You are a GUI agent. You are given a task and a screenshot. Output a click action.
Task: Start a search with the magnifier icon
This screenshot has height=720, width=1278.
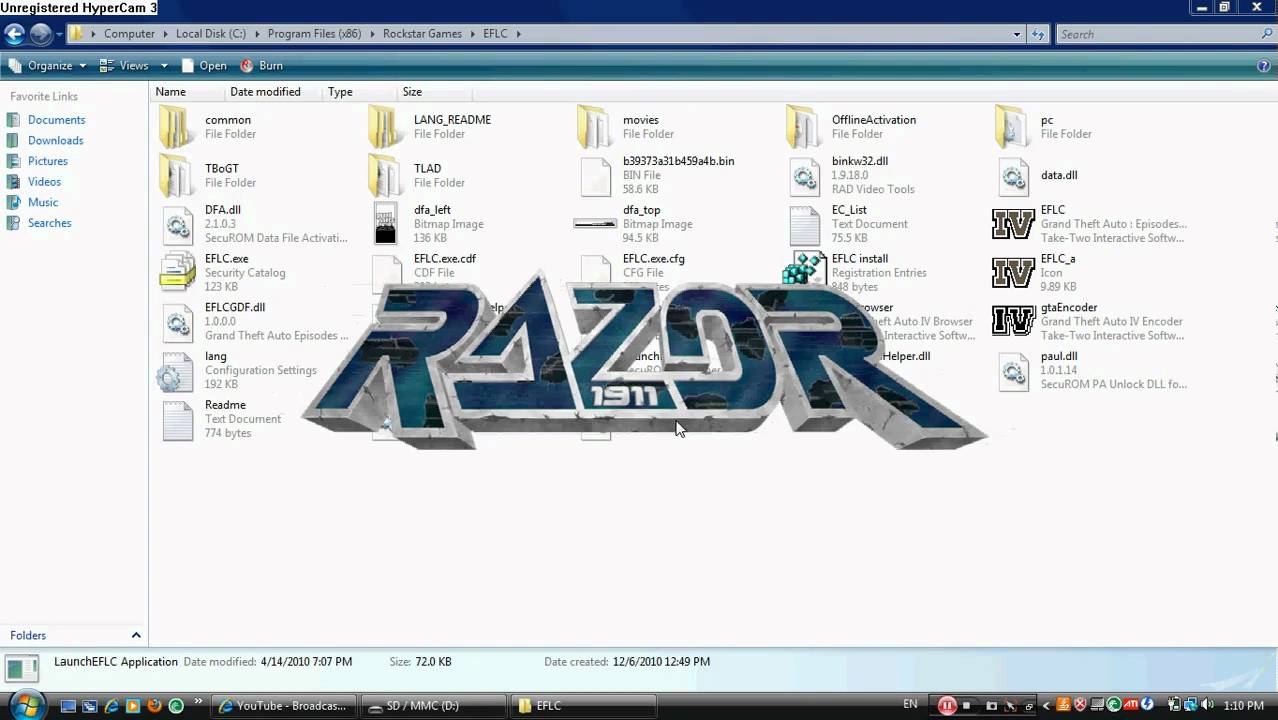point(1267,34)
